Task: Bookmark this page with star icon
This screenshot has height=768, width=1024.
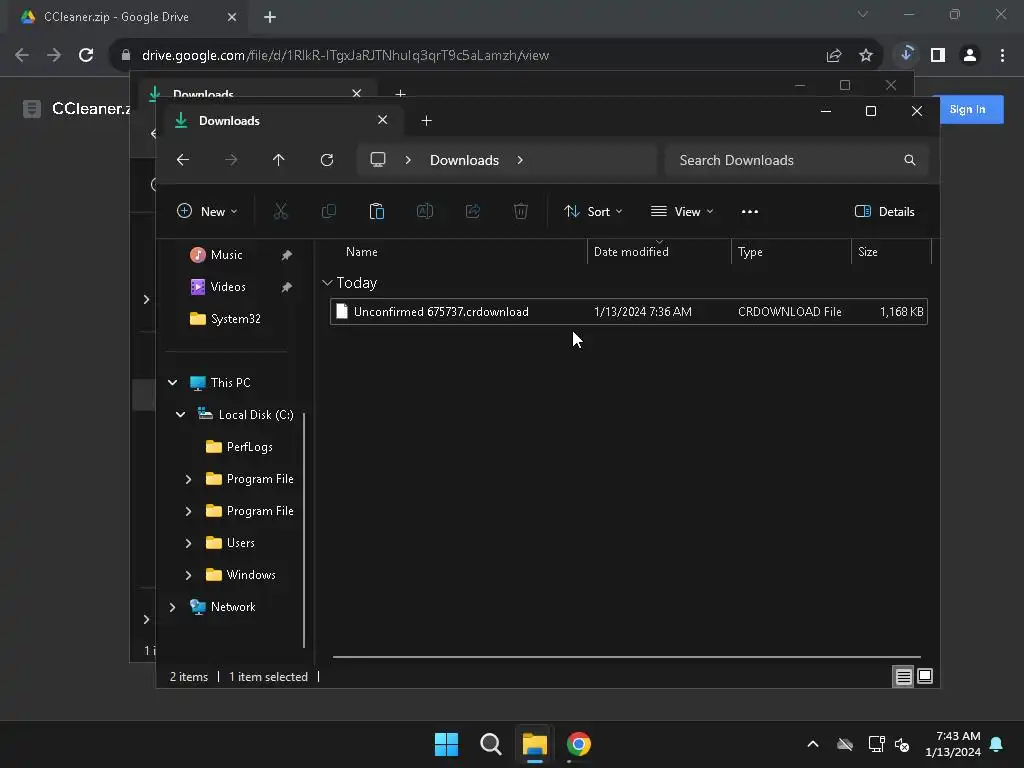Action: pos(865,56)
